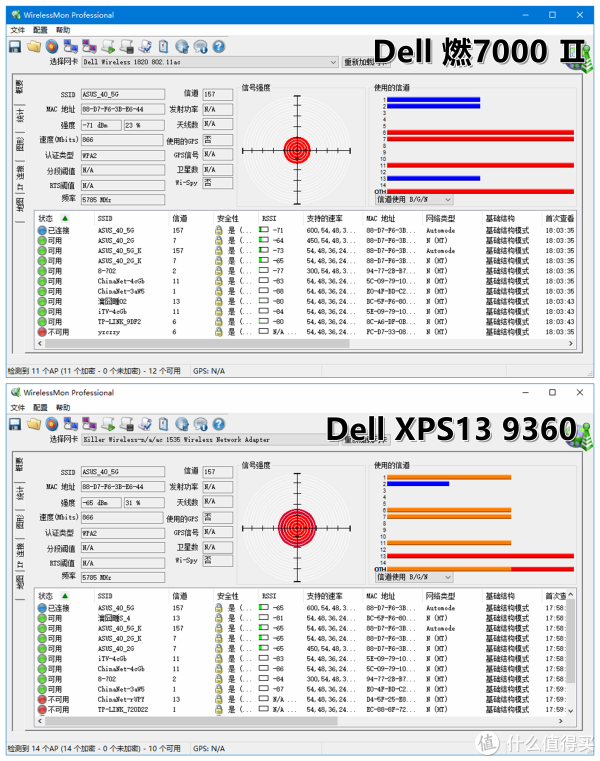
Task: Click 支持的速率 column header in lower window
Action: [x=333, y=596]
